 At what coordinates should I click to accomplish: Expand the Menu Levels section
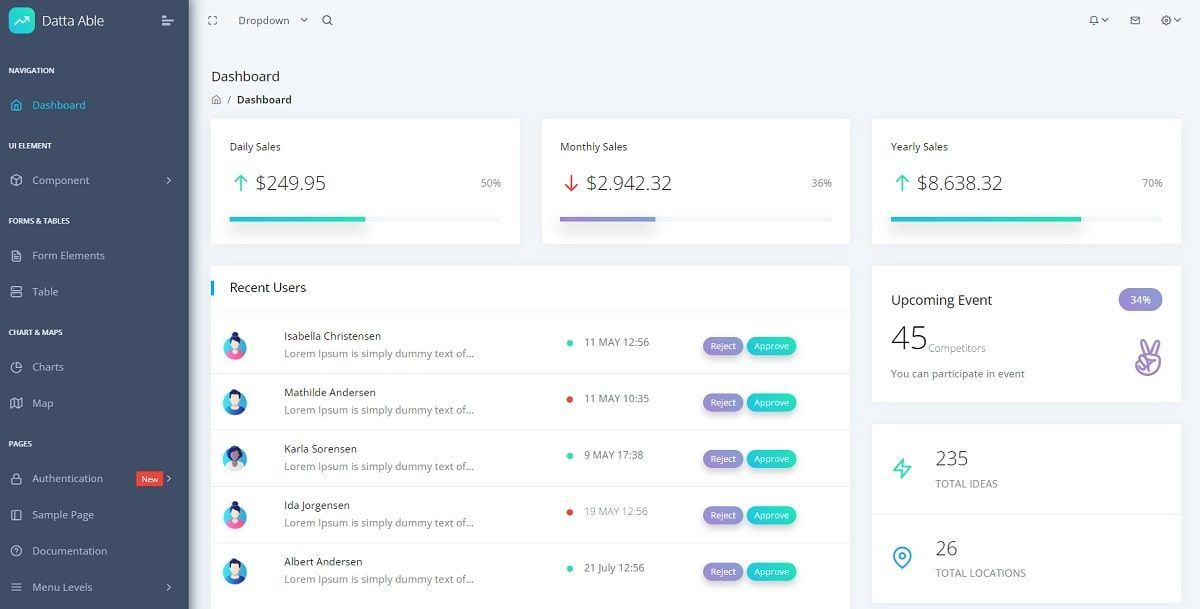tap(64, 587)
